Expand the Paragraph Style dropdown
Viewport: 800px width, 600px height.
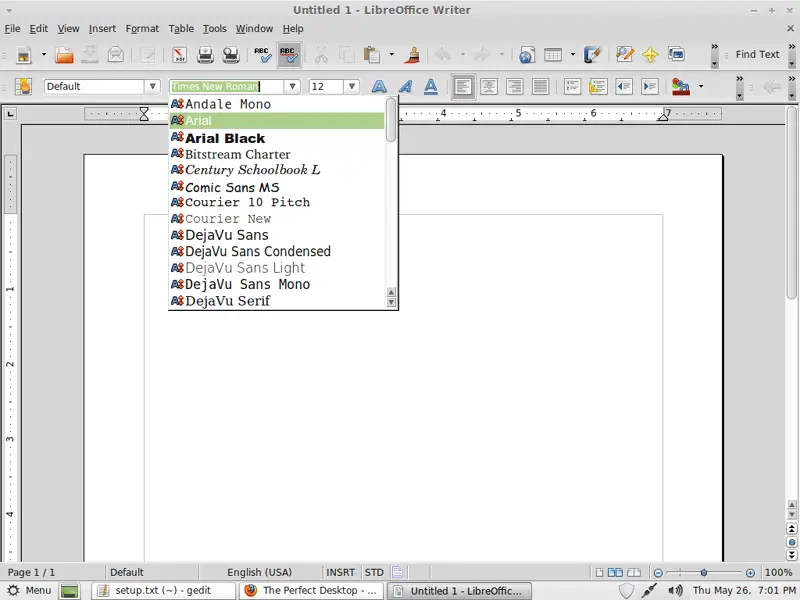(x=152, y=86)
